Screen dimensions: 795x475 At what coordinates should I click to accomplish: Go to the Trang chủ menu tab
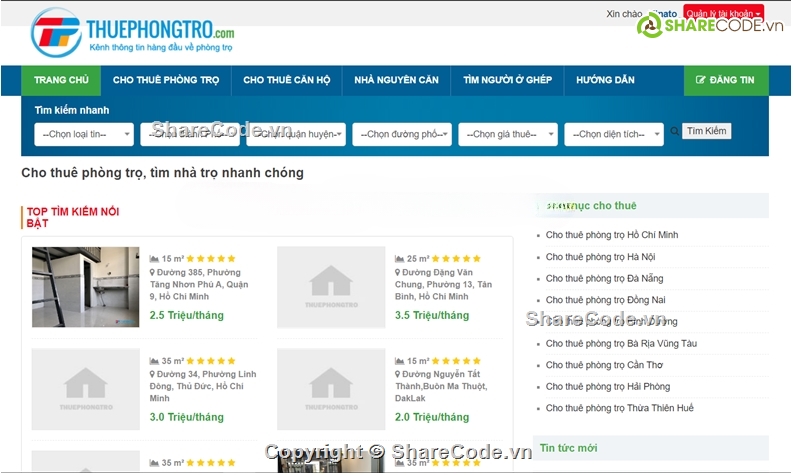(x=61, y=80)
